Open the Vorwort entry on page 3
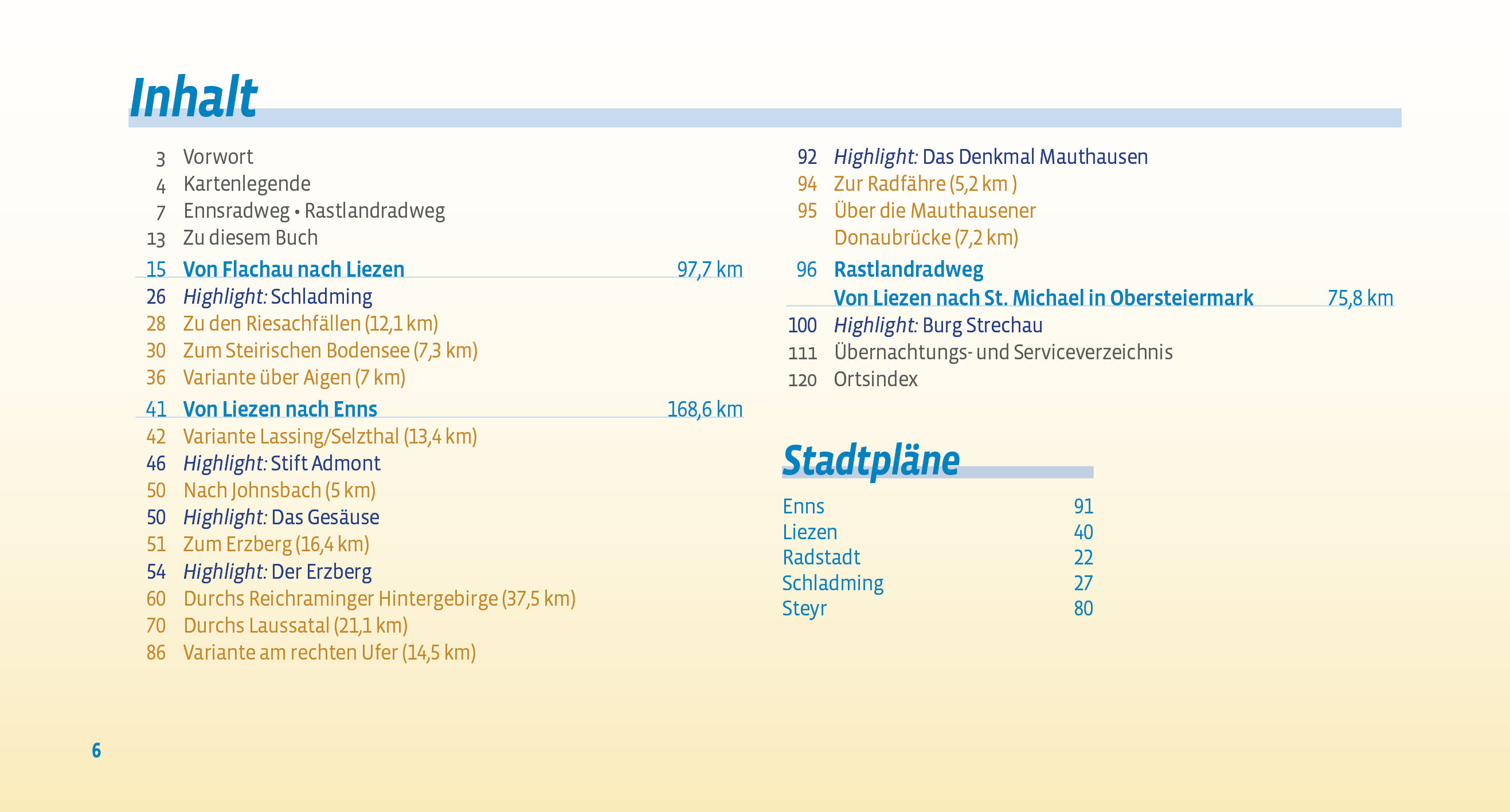The image size is (1510, 812). click(217, 157)
